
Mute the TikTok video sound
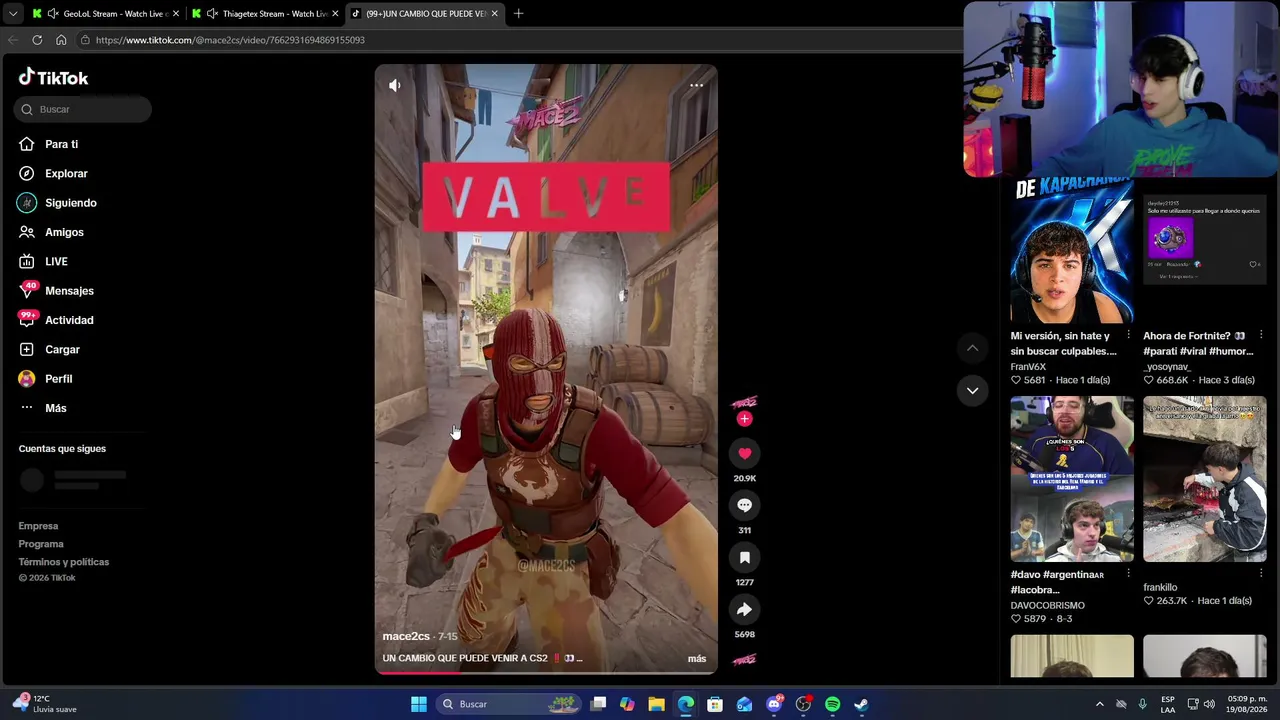(395, 86)
